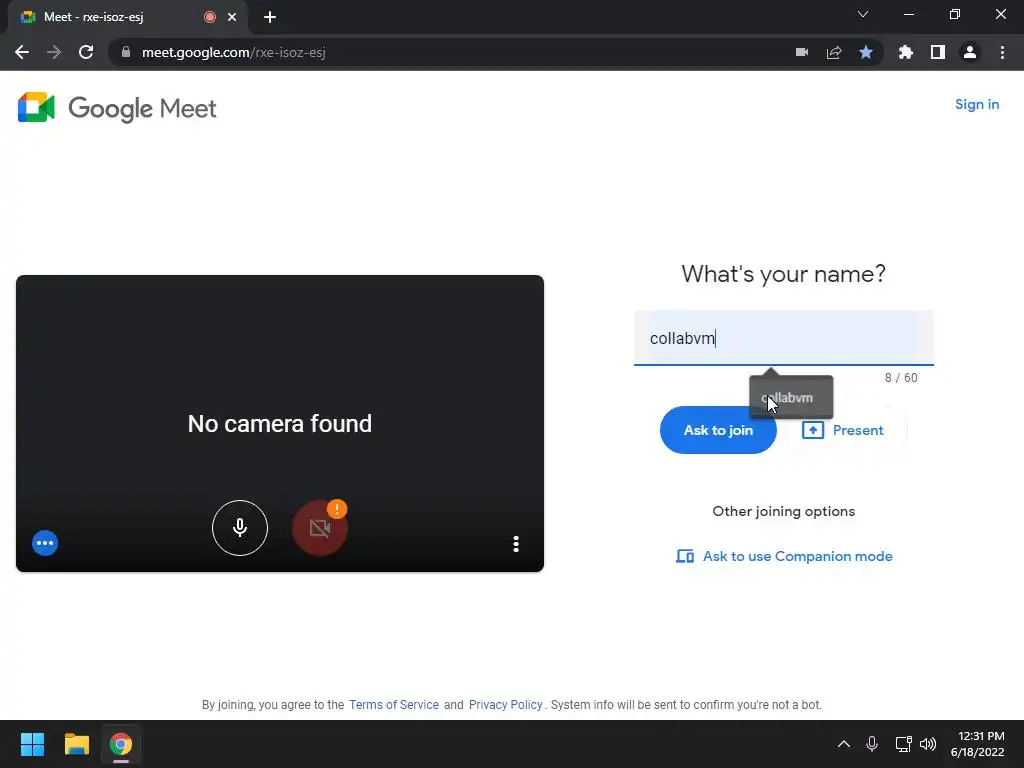Close the Meet browser tab
This screenshot has width=1024, height=768.
pos(232,18)
